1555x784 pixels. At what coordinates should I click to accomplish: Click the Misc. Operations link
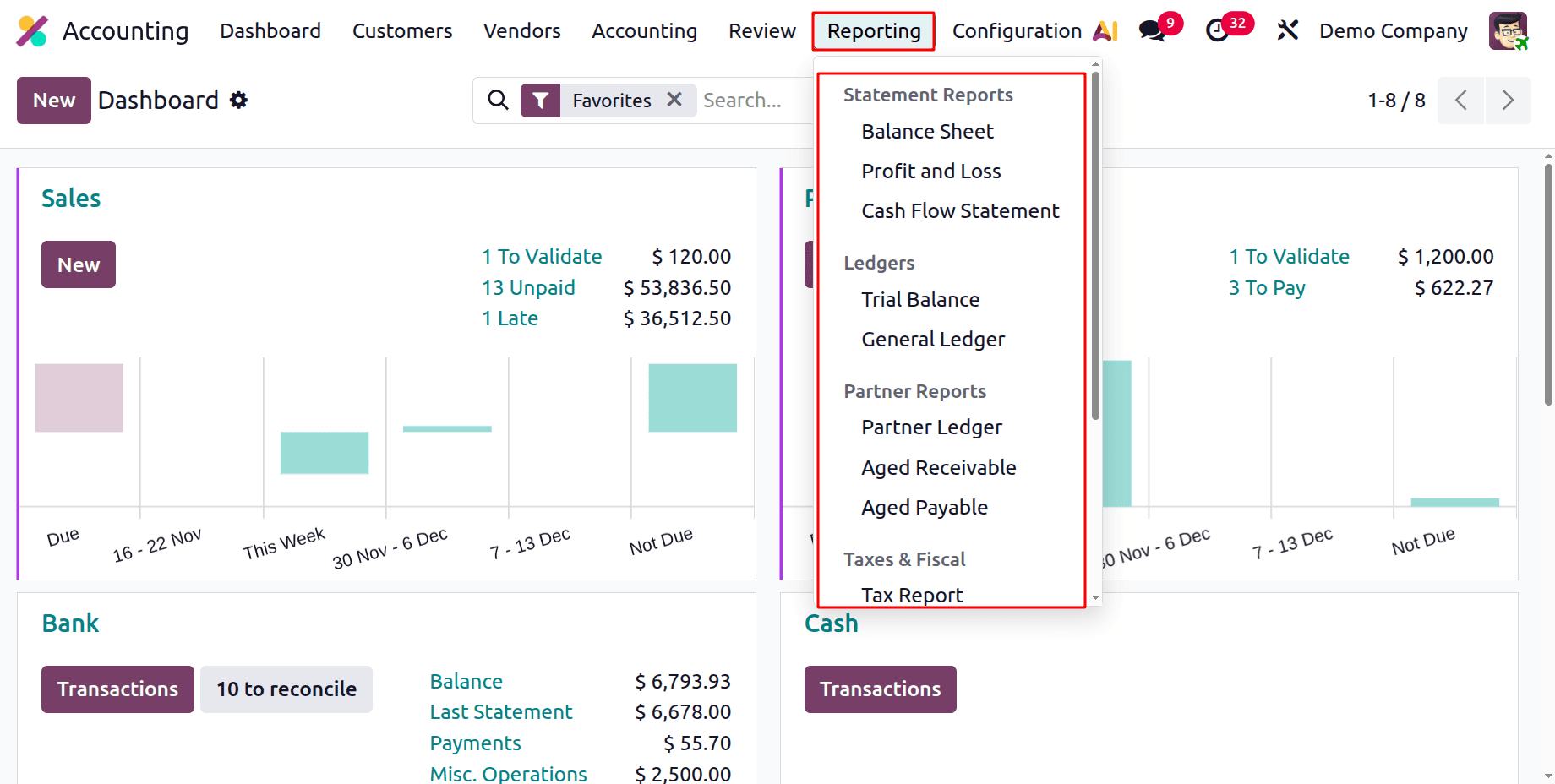point(508,774)
